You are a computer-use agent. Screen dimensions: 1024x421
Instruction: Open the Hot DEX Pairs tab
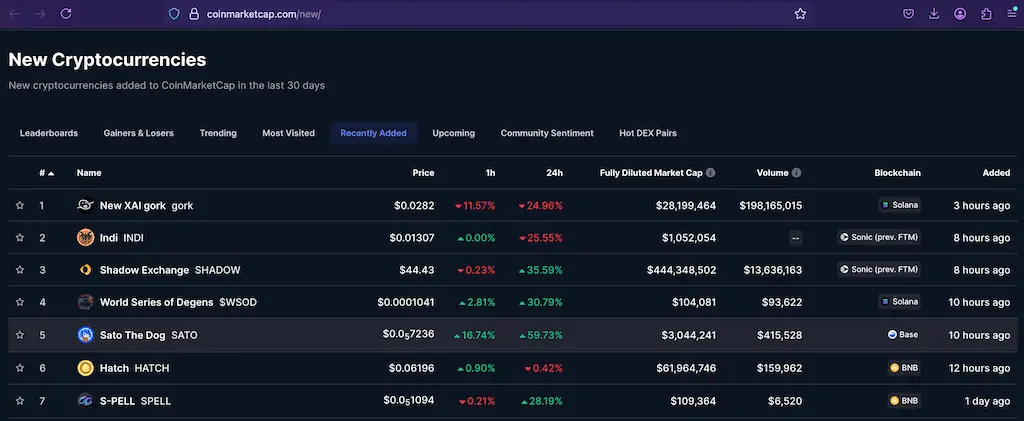[648, 133]
